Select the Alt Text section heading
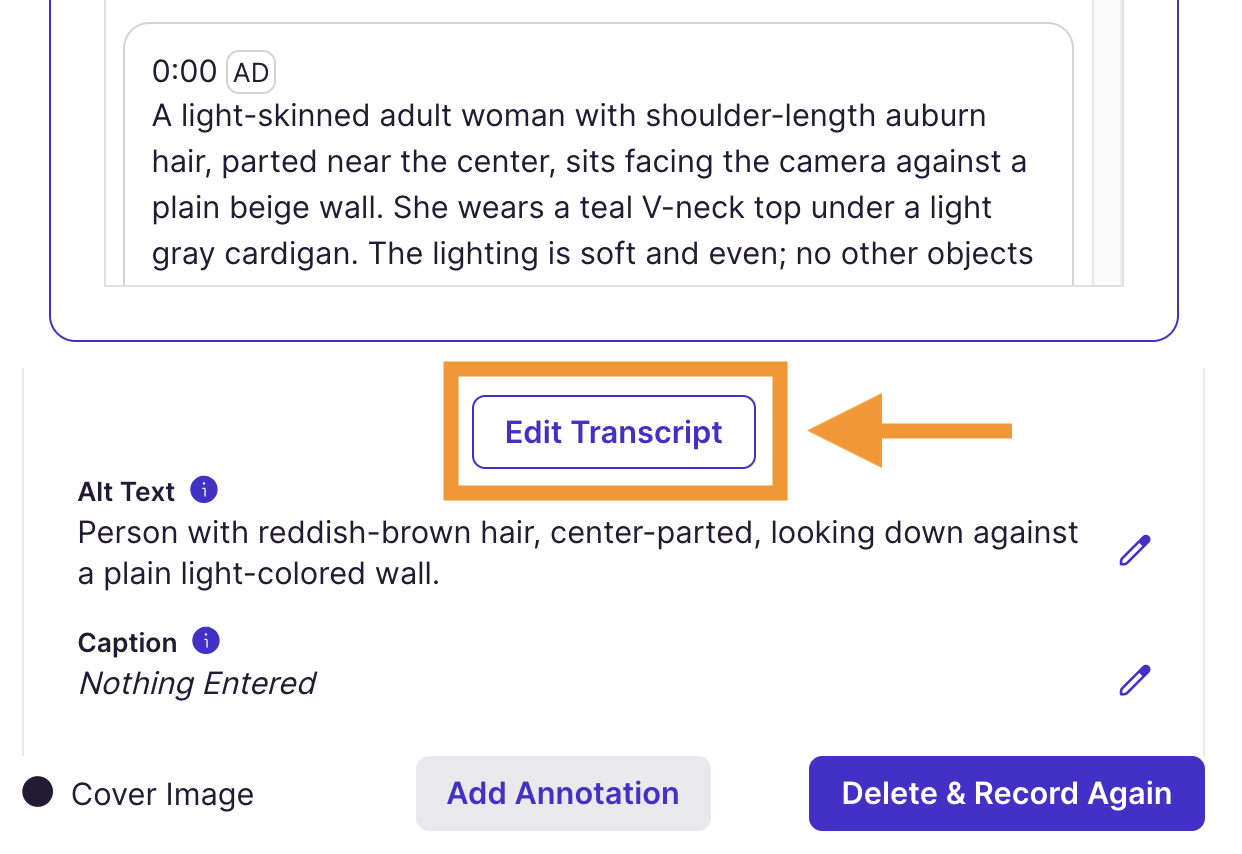This screenshot has width=1242, height=854. click(x=125, y=490)
